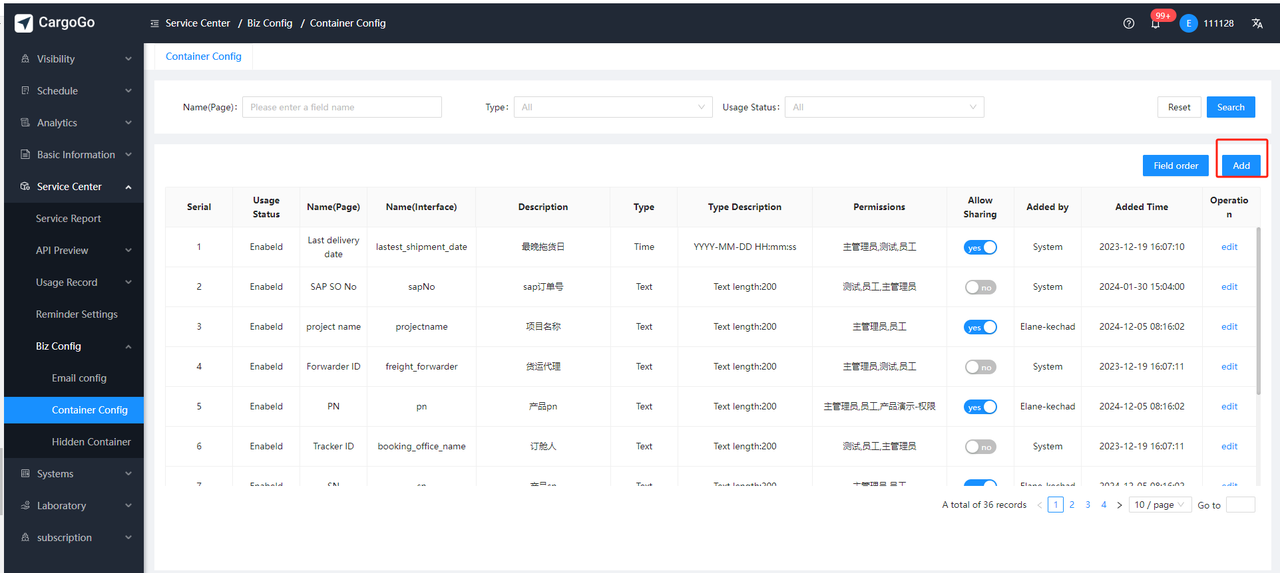Turn on Allow Sharing for Forwarder ID

pos(980,367)
